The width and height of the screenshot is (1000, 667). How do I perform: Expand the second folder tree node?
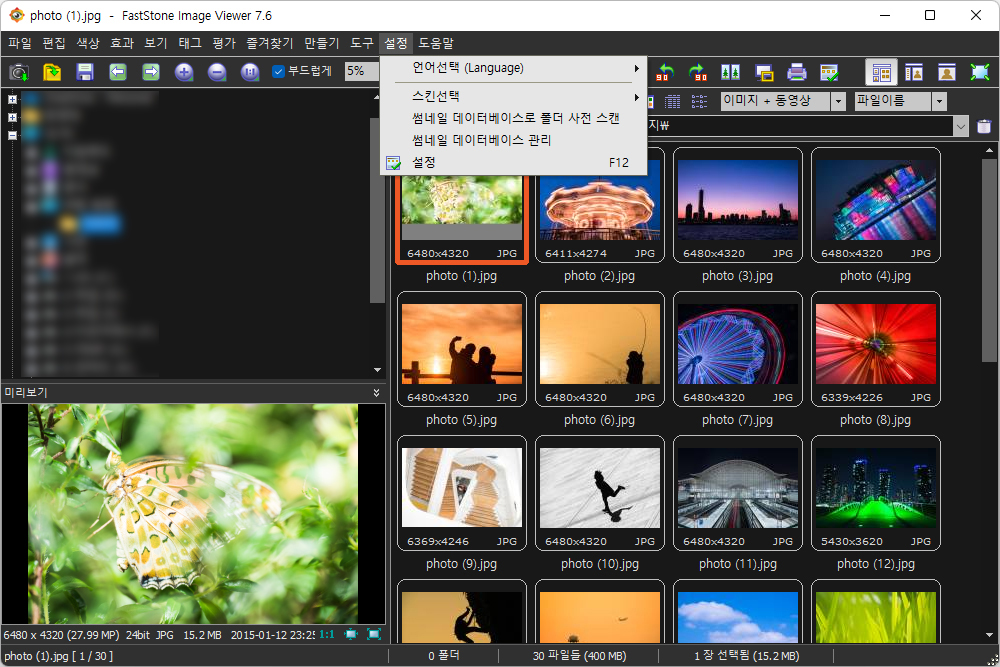pos(12,117)
